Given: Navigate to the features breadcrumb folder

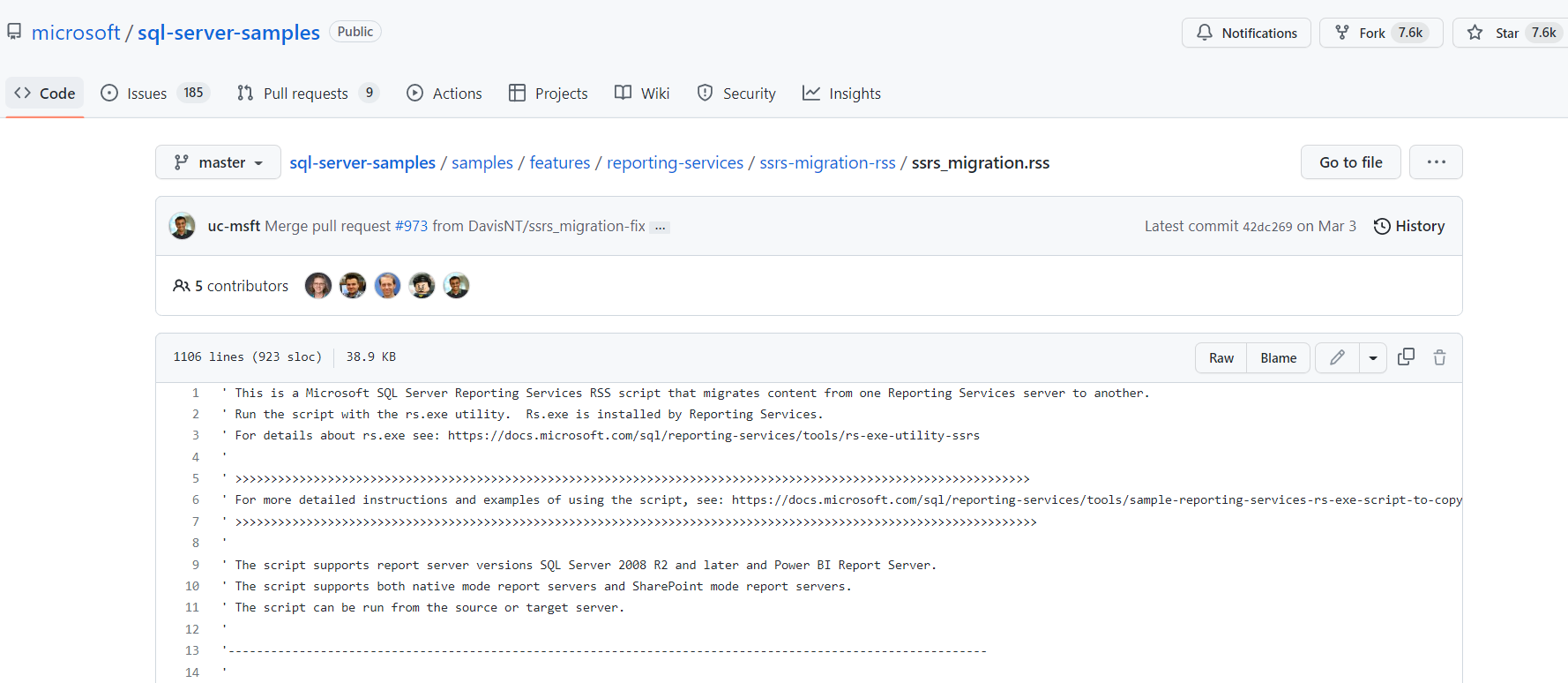Looking at the screenshot, I should (x=560, y=162).
